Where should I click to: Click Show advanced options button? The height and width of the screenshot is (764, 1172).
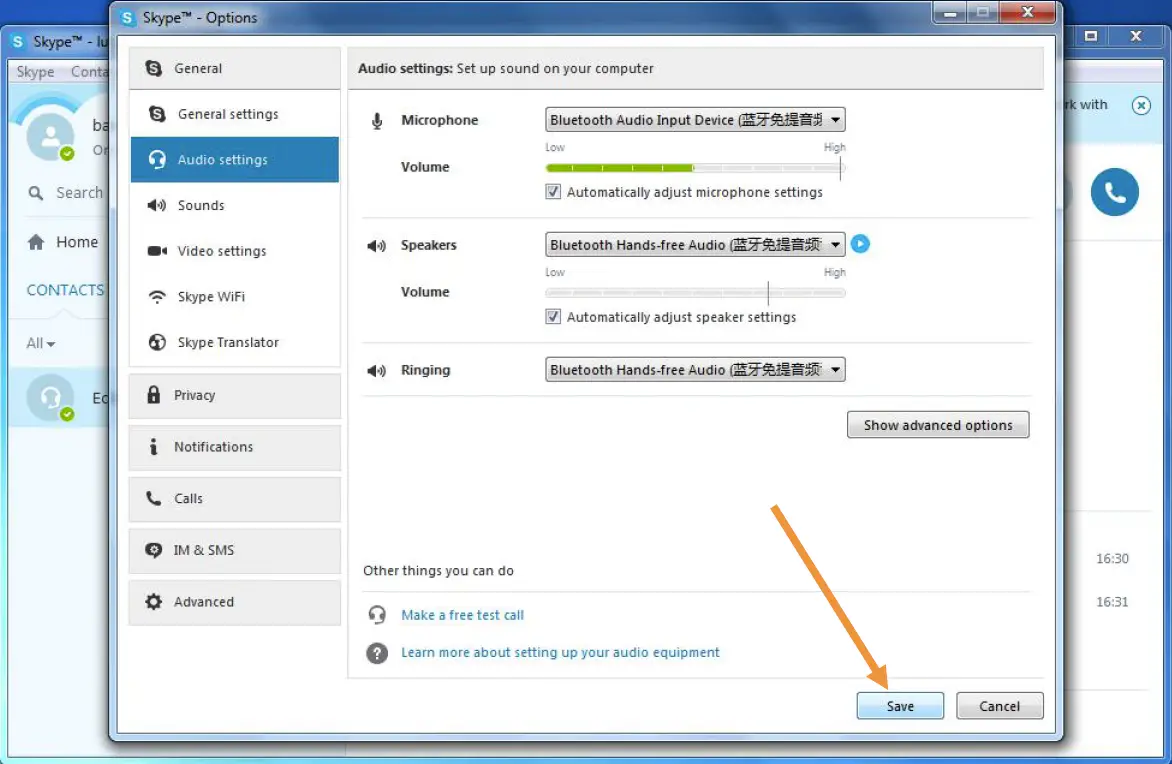point(937,425)
